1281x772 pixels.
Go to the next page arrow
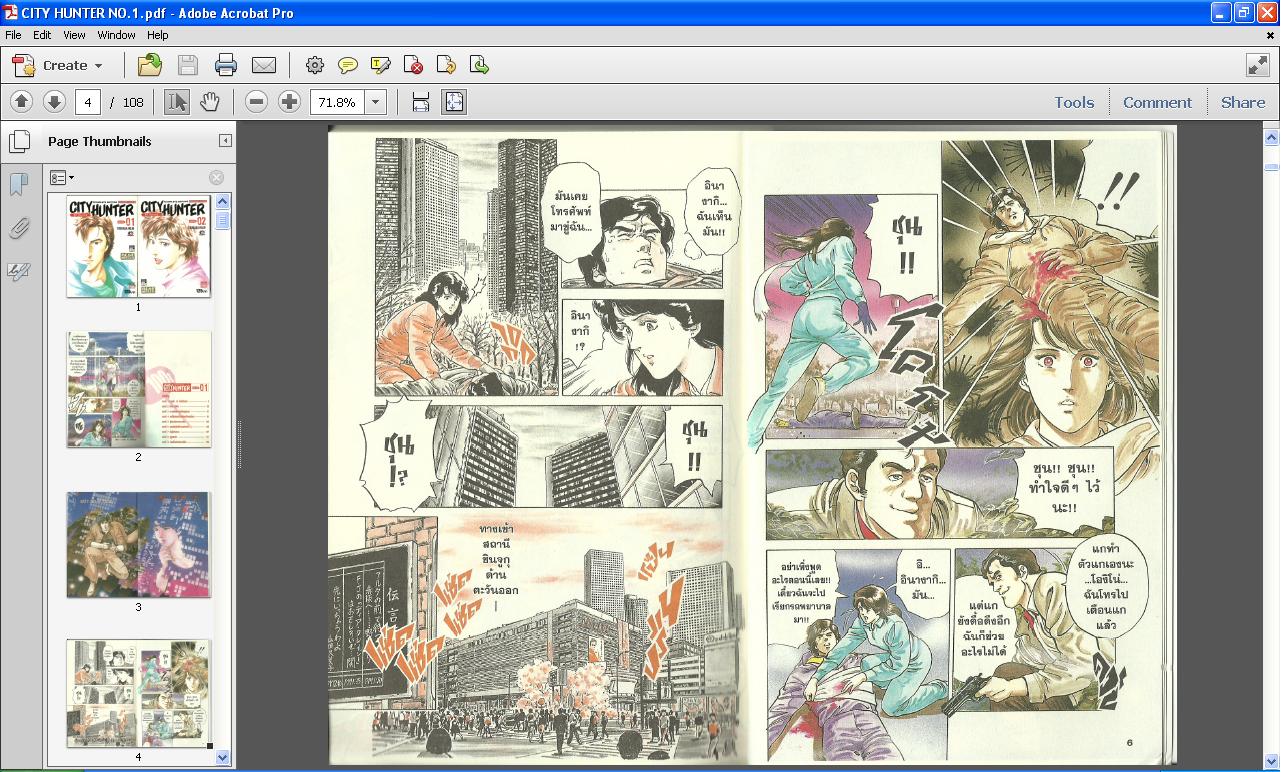pyautogui.click(x=54, y=102)
